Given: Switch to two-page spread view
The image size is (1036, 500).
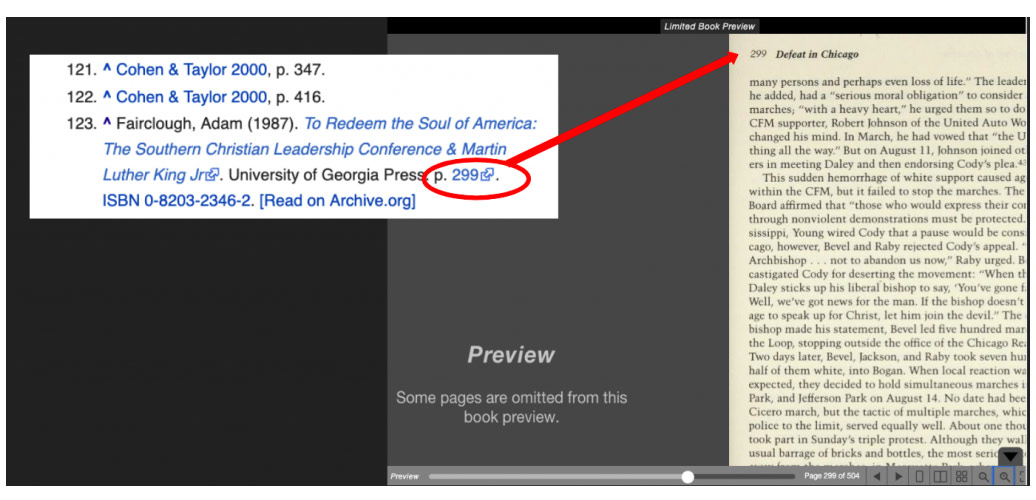Looking at the screenshot, I should 940,477.
